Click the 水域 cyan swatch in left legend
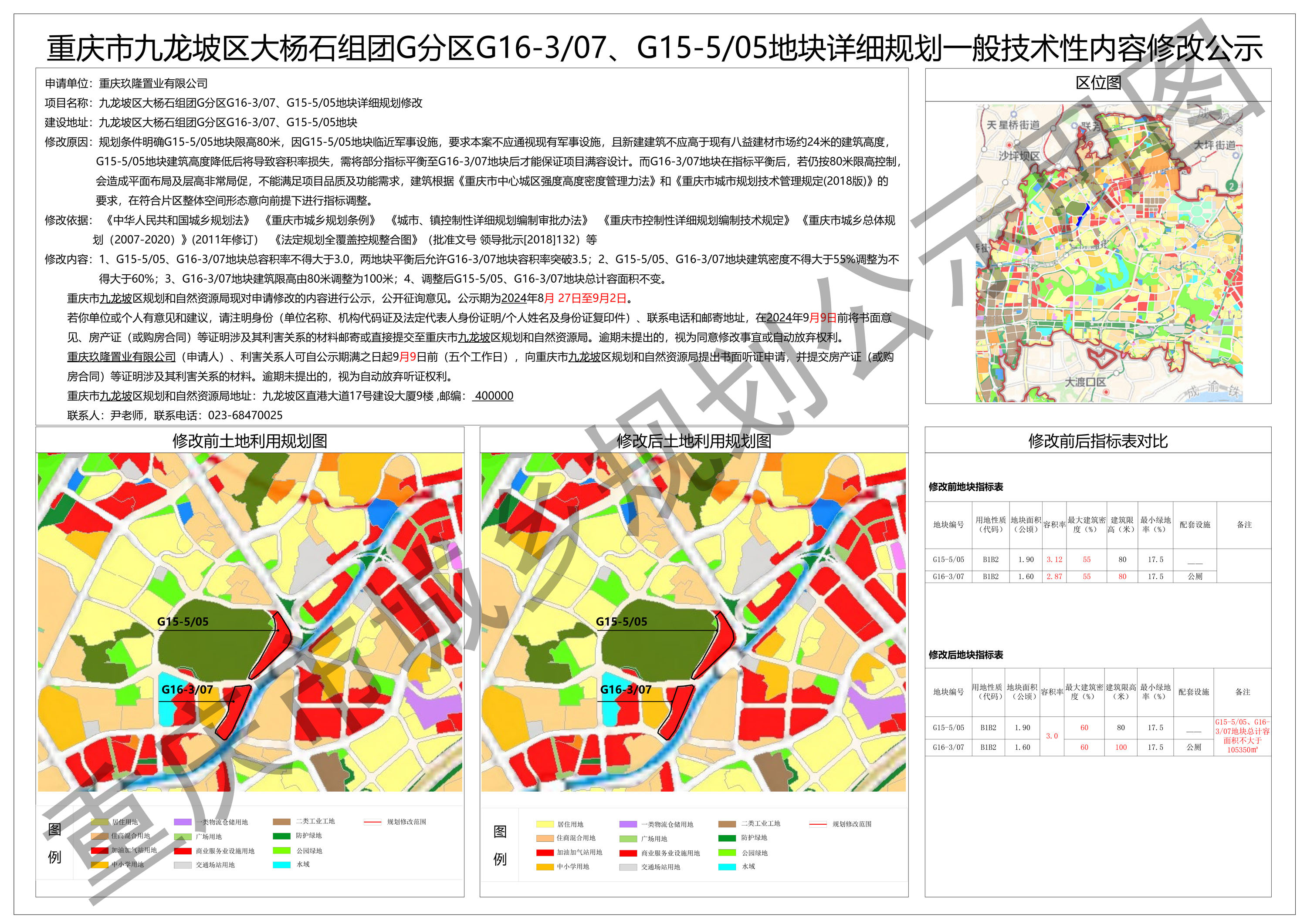 click(x=282, y=864)
